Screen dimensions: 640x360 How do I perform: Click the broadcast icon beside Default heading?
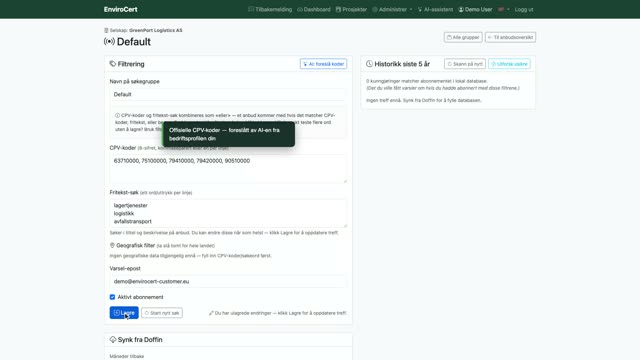pyautogui.click(x=109, y=41)
